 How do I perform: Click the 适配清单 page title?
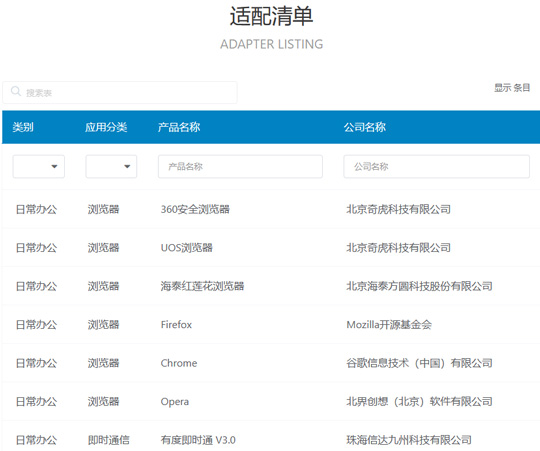[x=271, y=16]
